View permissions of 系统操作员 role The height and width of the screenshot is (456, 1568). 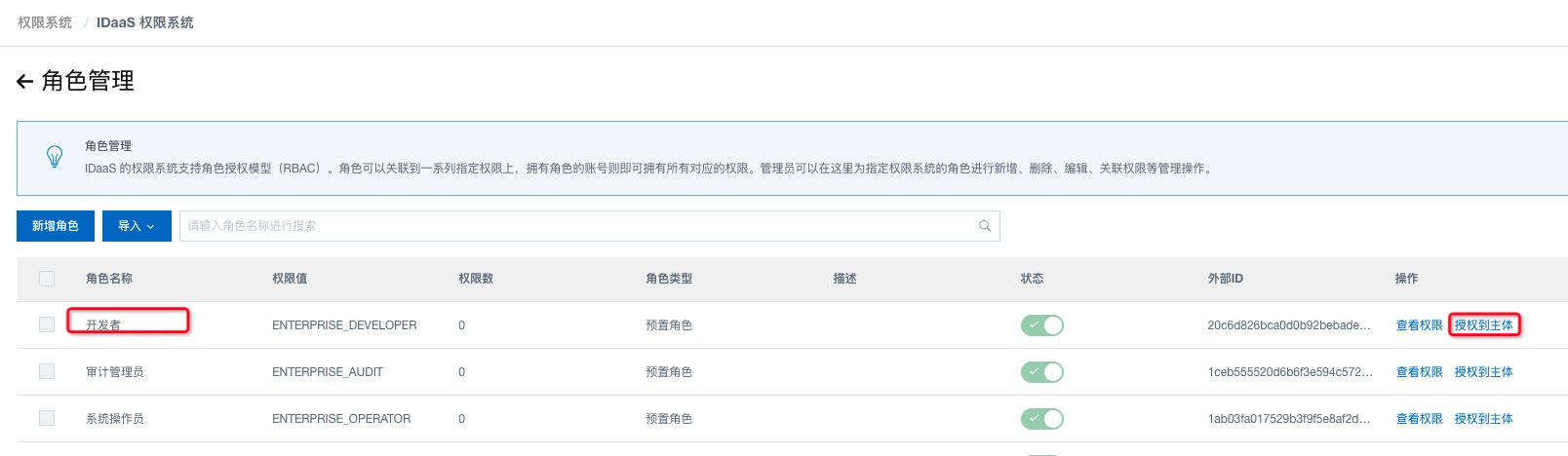pos(1419,419)
